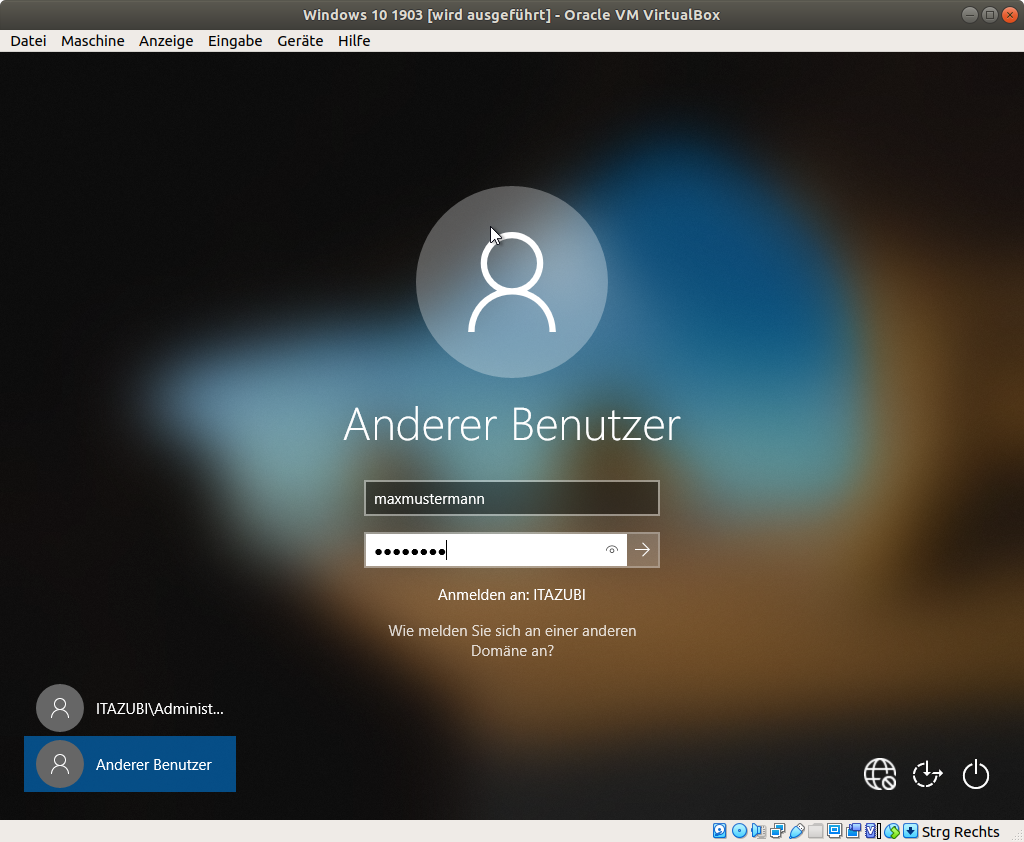The height and width of the screenshot is (842, 1024).
Task: Click the mouse integration status icon
Action: 891,831
